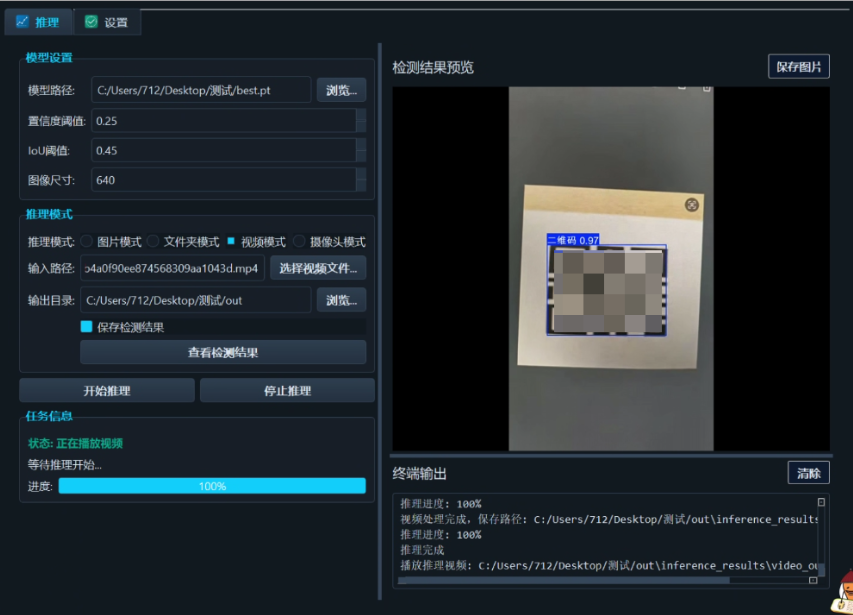Open 选择视频文件 to pick a video

tap(318, 268)
